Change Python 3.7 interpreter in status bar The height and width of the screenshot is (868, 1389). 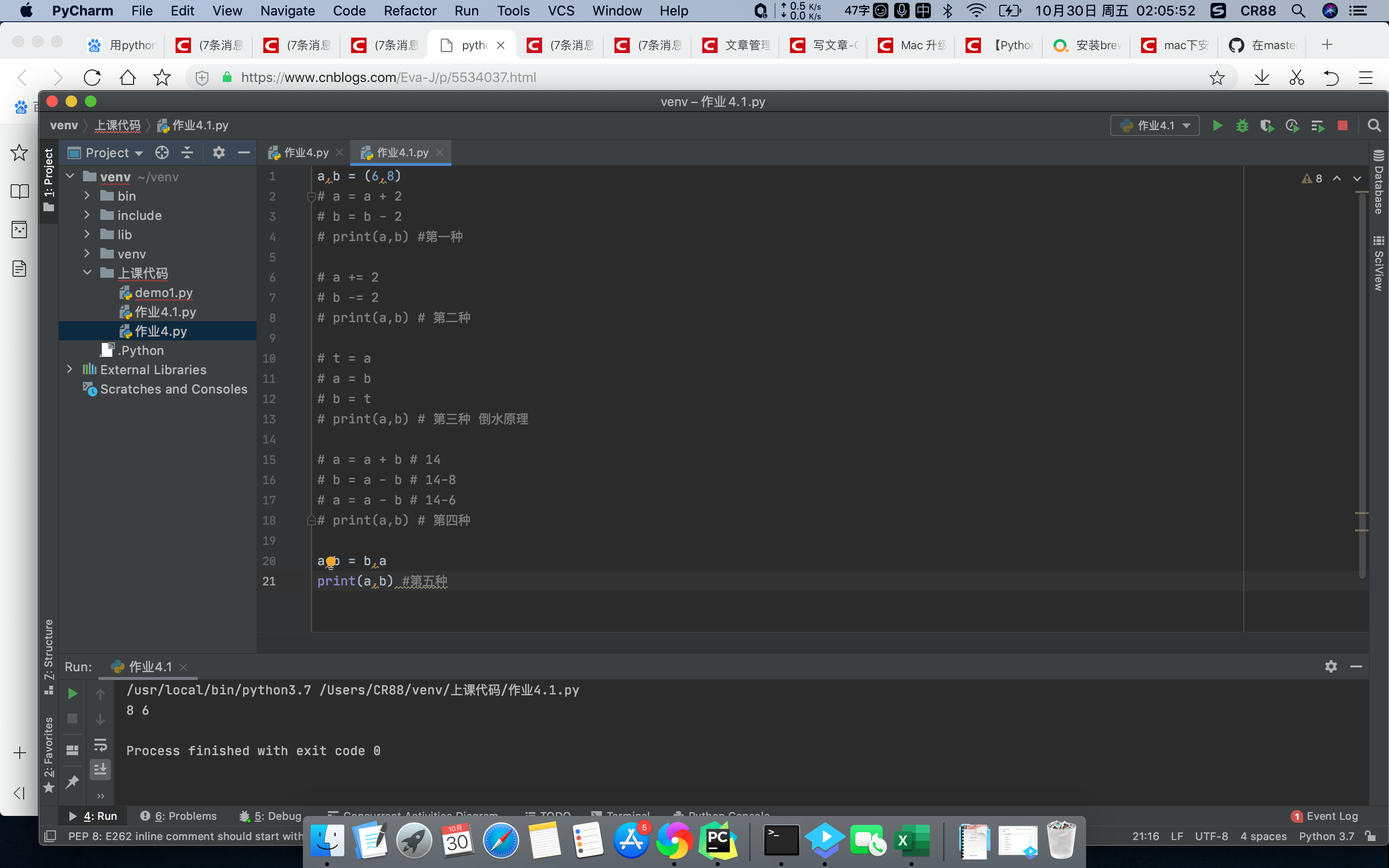tap(1326, 837)
